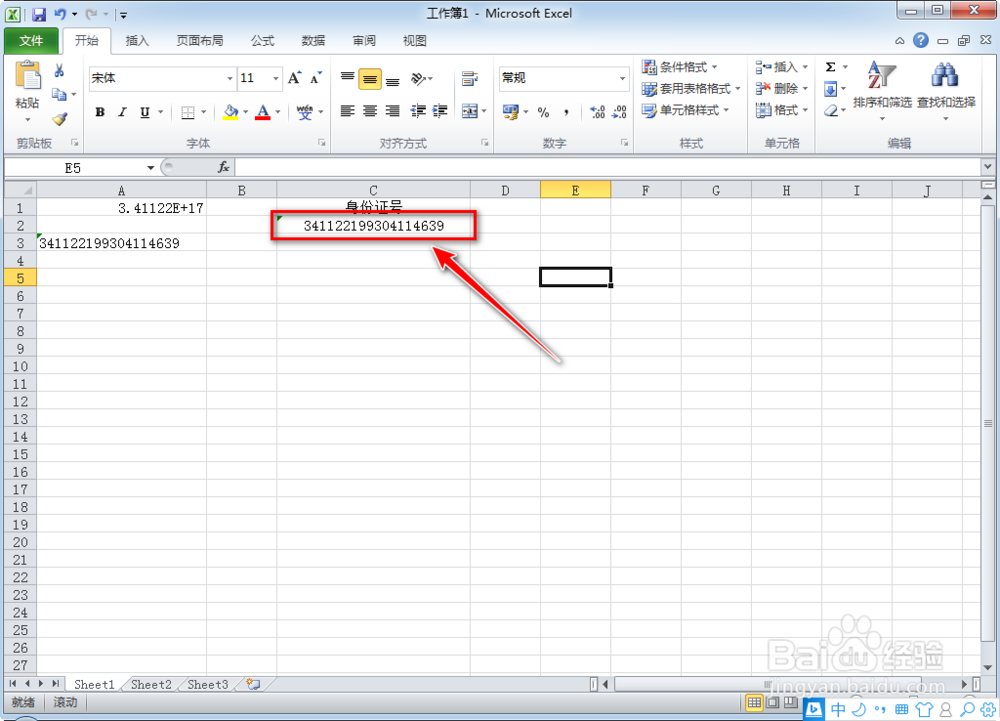Click the AutoSum Σ icon
Screen dimensions: 1000x721
pos(833,66)
